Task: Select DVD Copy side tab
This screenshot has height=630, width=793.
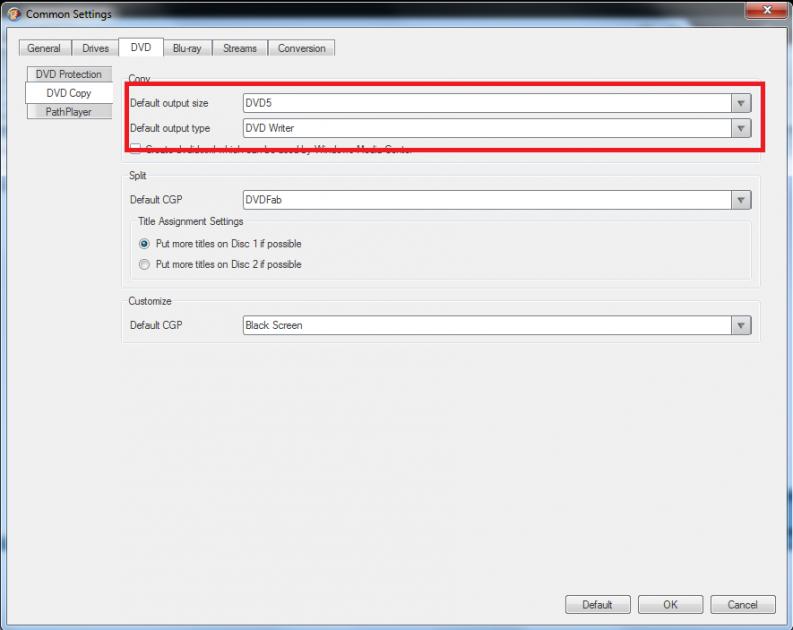Action: tap(69, 93)
